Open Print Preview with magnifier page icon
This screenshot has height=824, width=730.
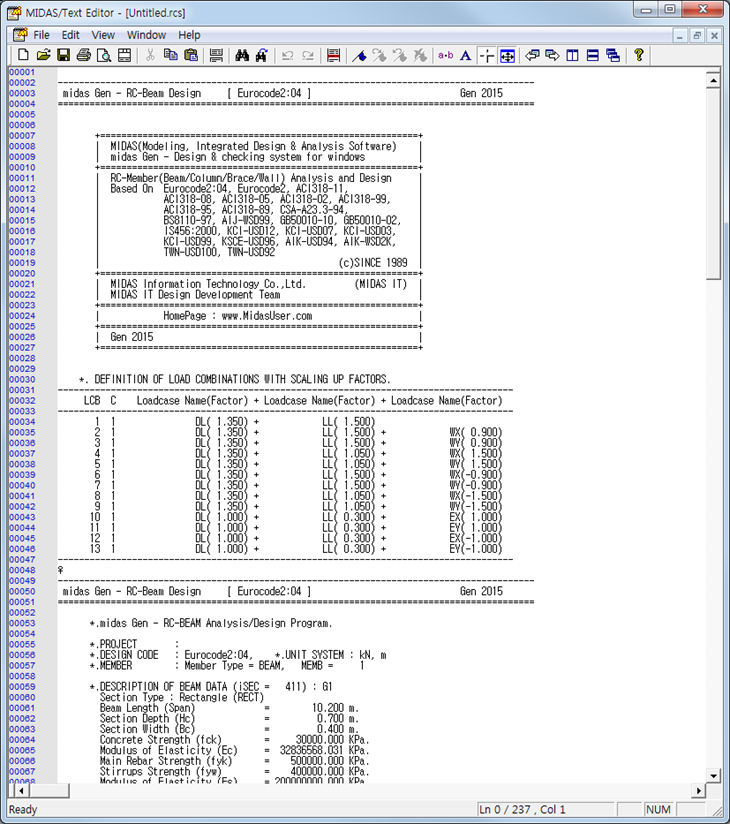coord(104,55)
